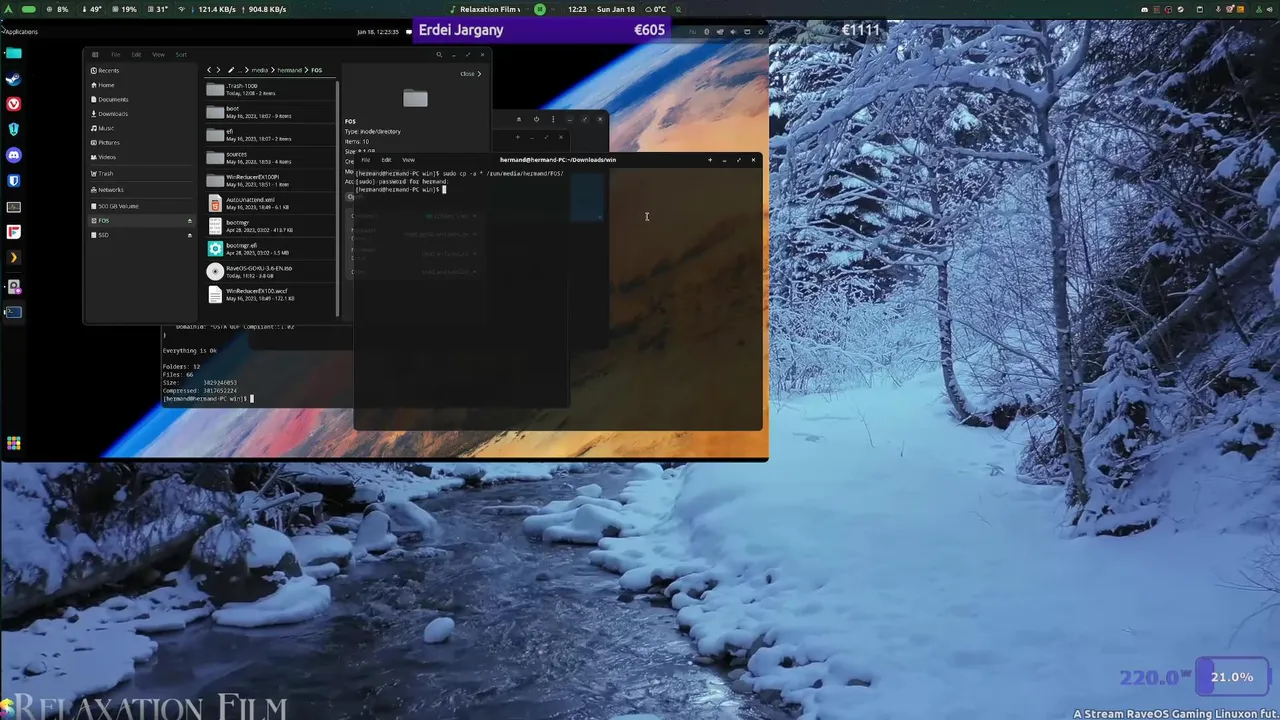Click the hermand breadcrumb segment
Screen dimensions: 1280x720
(289, 70)
